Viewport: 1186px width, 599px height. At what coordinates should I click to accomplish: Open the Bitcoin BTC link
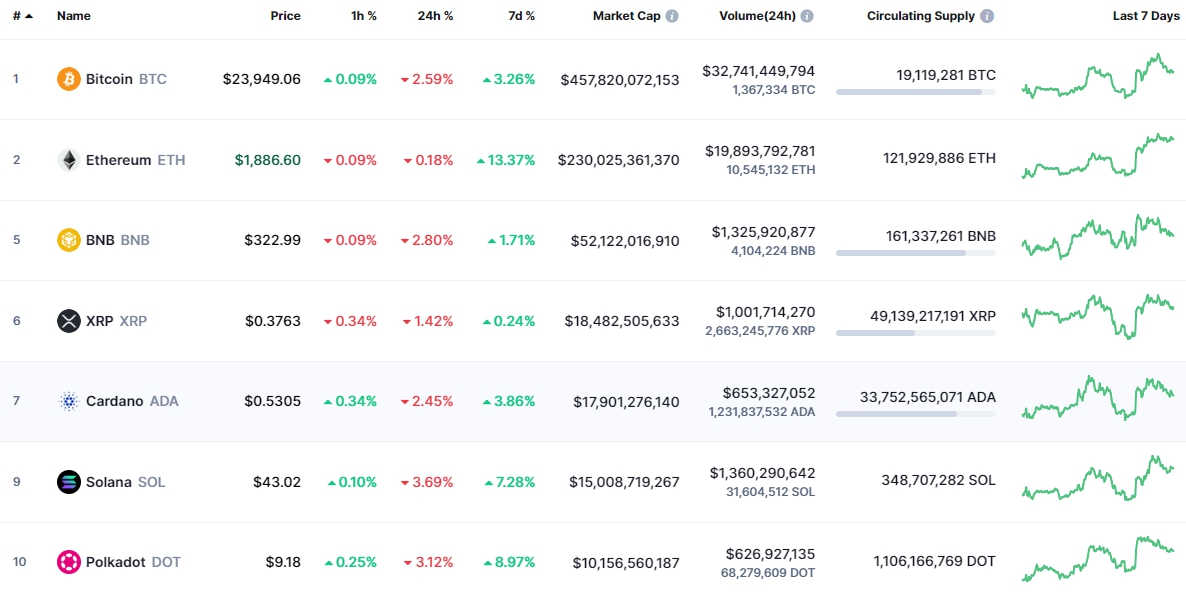click(126, 79)
